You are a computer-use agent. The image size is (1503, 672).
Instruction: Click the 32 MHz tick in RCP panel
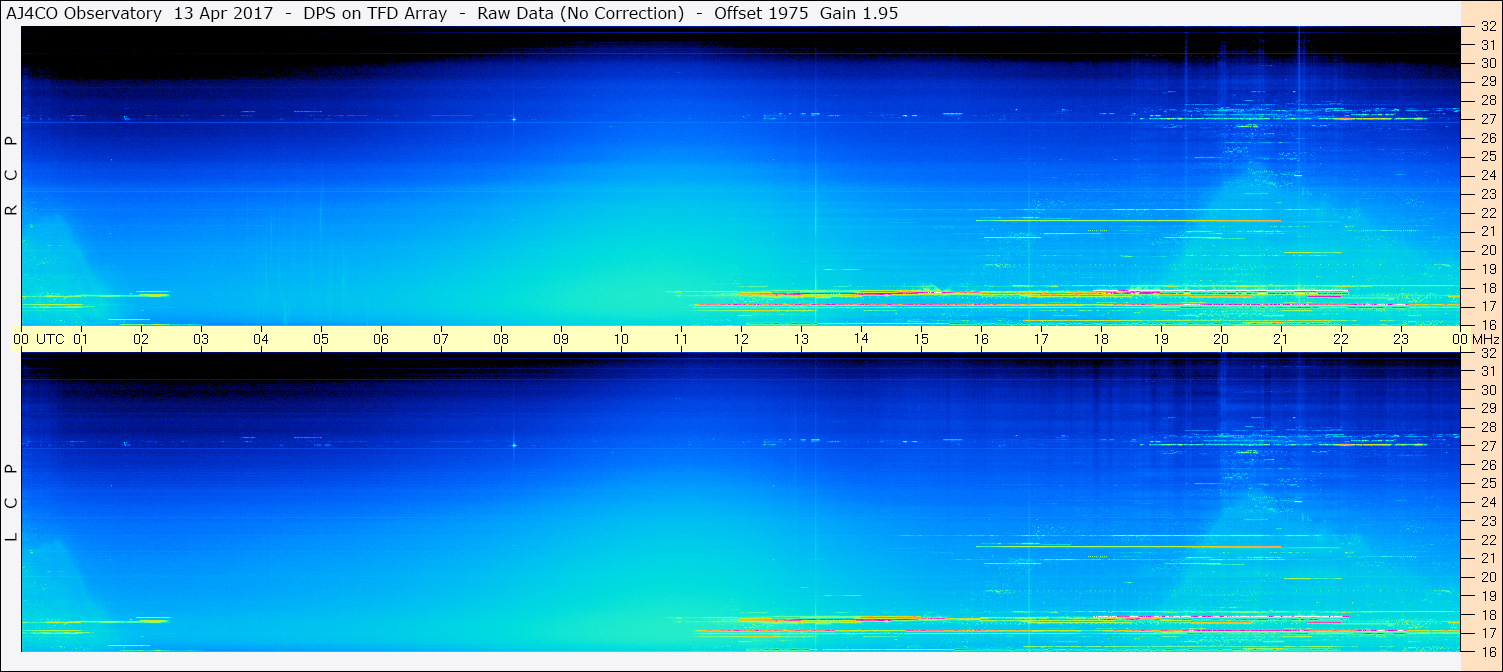click(x=1488, y=27)
